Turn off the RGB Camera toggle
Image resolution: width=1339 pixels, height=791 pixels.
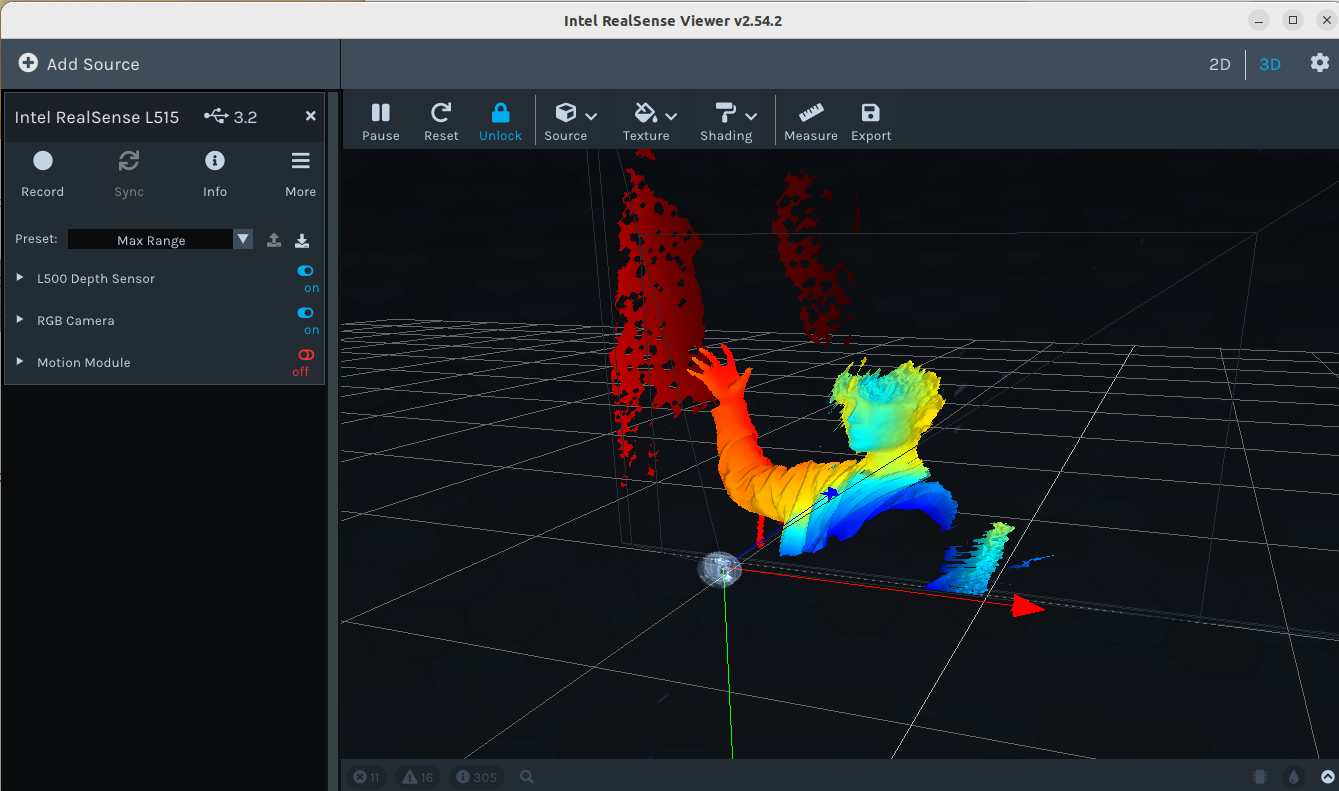pyautogui.click(x=305, y=313)
